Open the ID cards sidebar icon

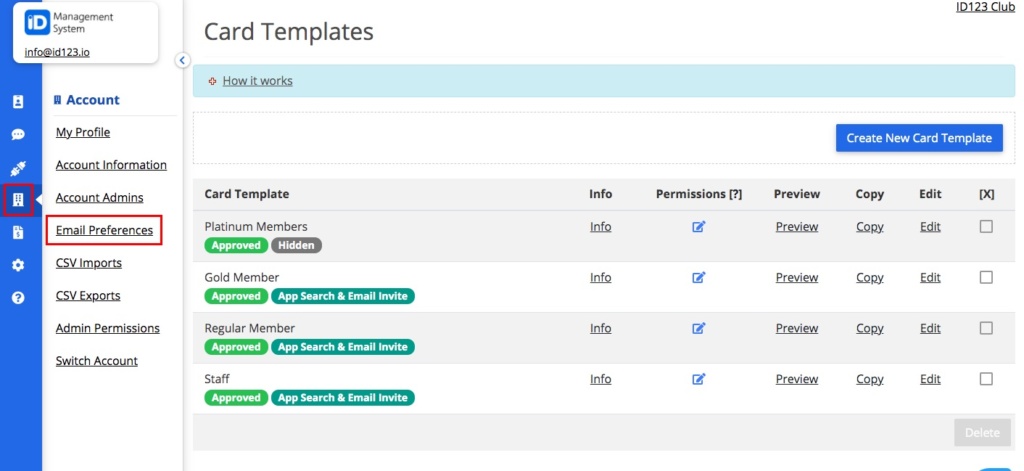[18, 101]
